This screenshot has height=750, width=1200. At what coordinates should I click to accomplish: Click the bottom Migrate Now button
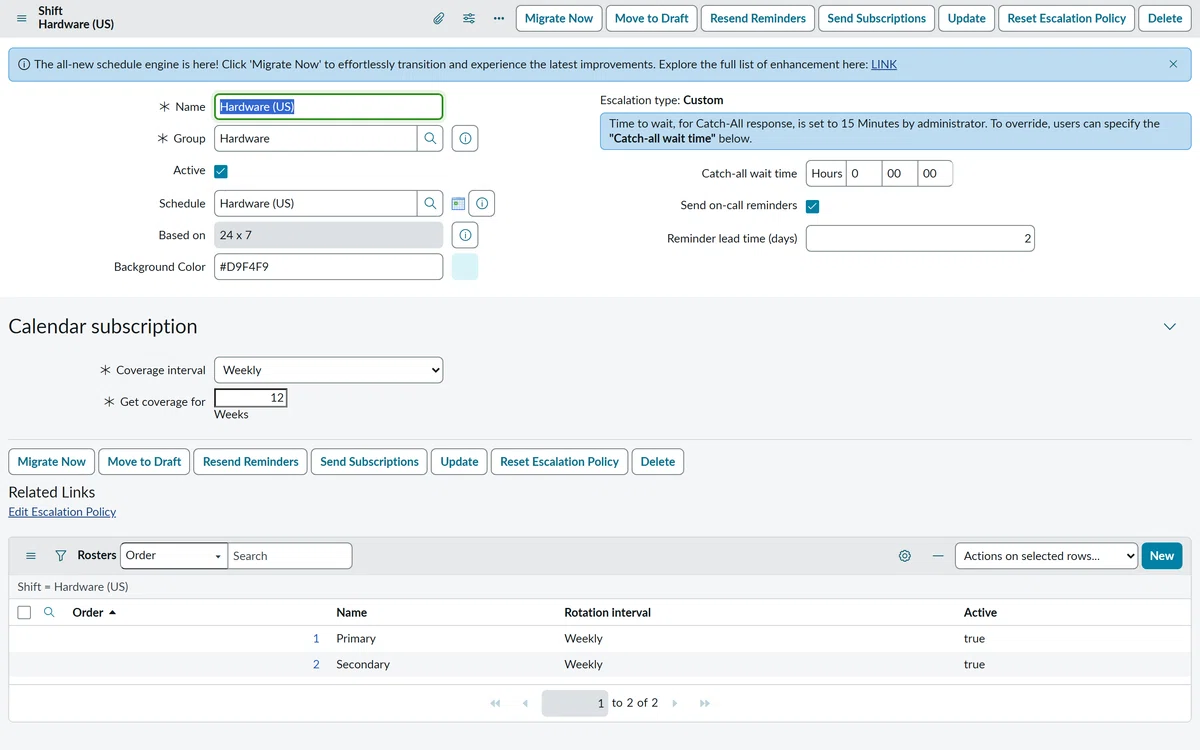[x=52, y=462]
